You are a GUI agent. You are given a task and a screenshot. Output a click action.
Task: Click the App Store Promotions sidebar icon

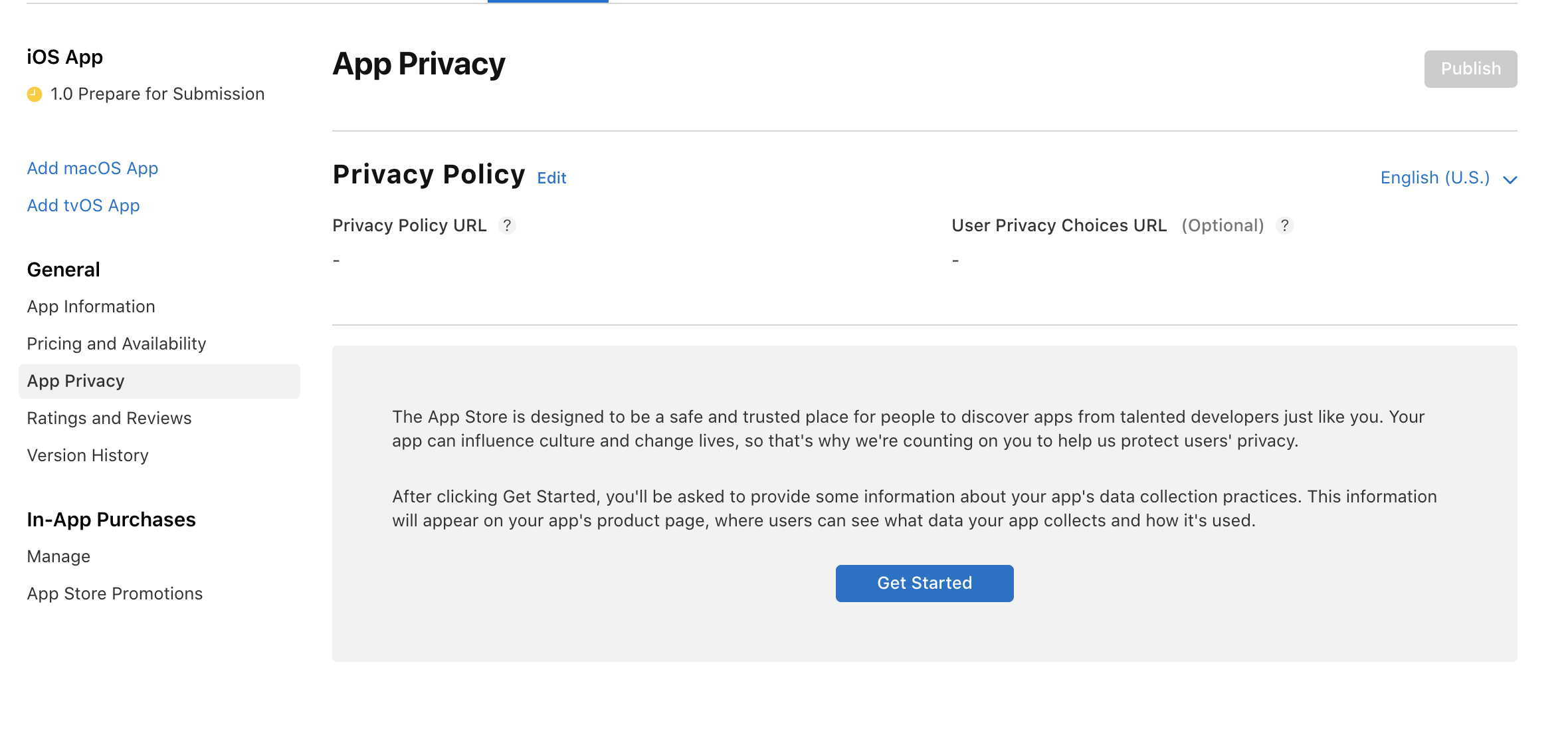(115, 593)
